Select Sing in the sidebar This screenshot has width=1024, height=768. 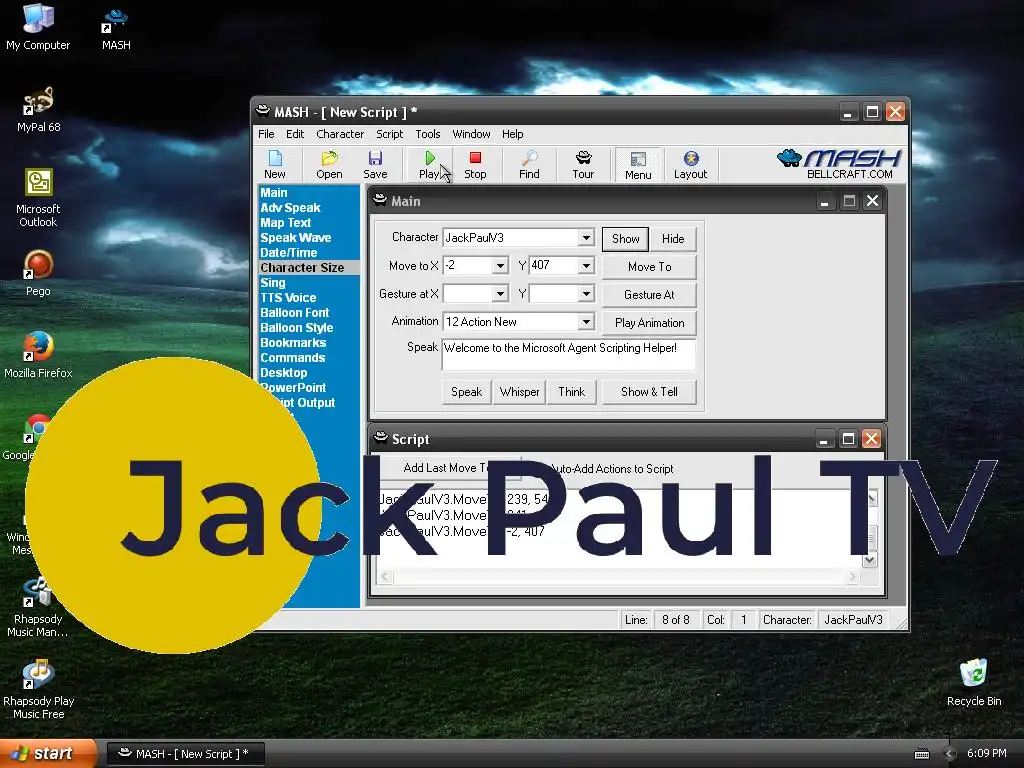coord(272,283)
